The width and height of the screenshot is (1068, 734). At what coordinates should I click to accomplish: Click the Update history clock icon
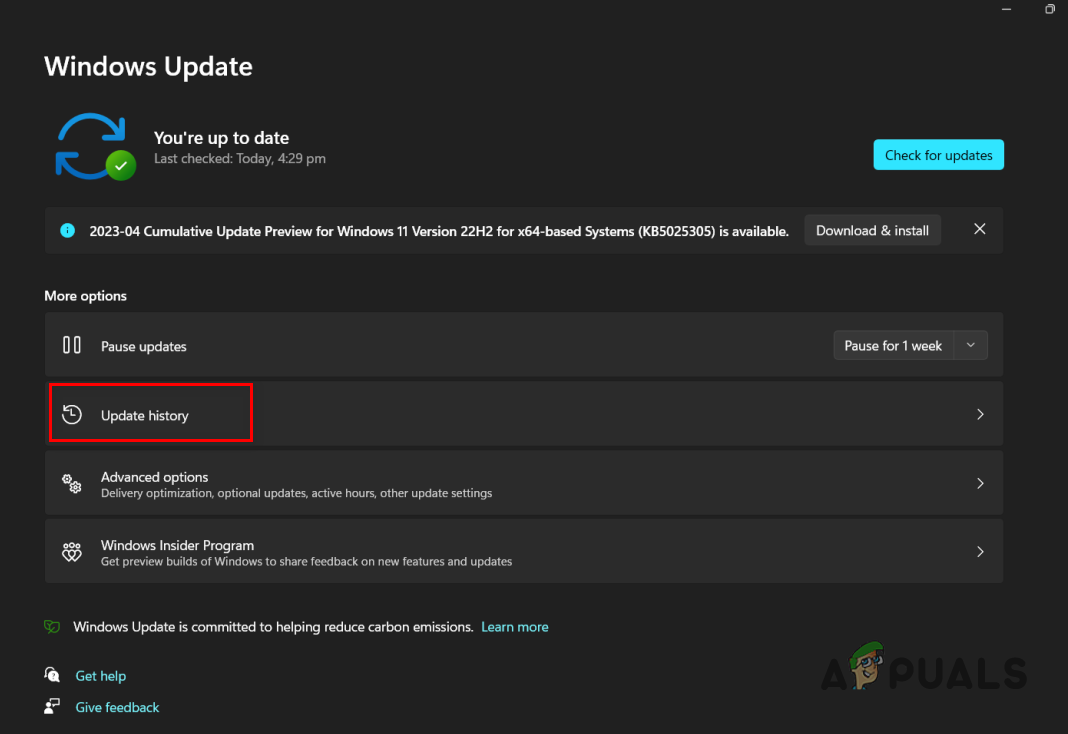click(x=72, y=415)
